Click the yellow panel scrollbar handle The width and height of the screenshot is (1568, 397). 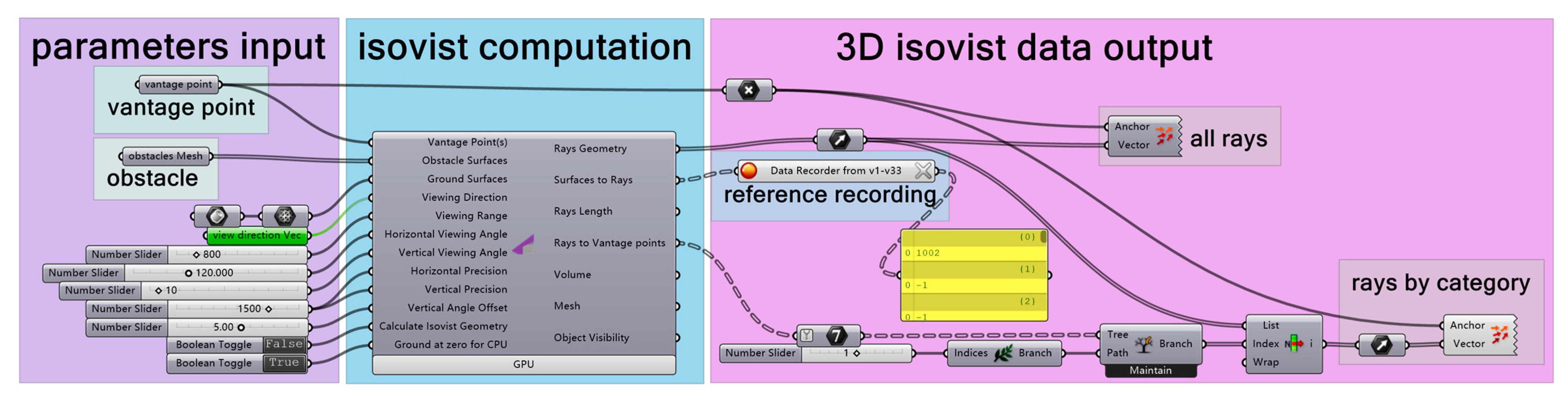tap(1043, 237)
